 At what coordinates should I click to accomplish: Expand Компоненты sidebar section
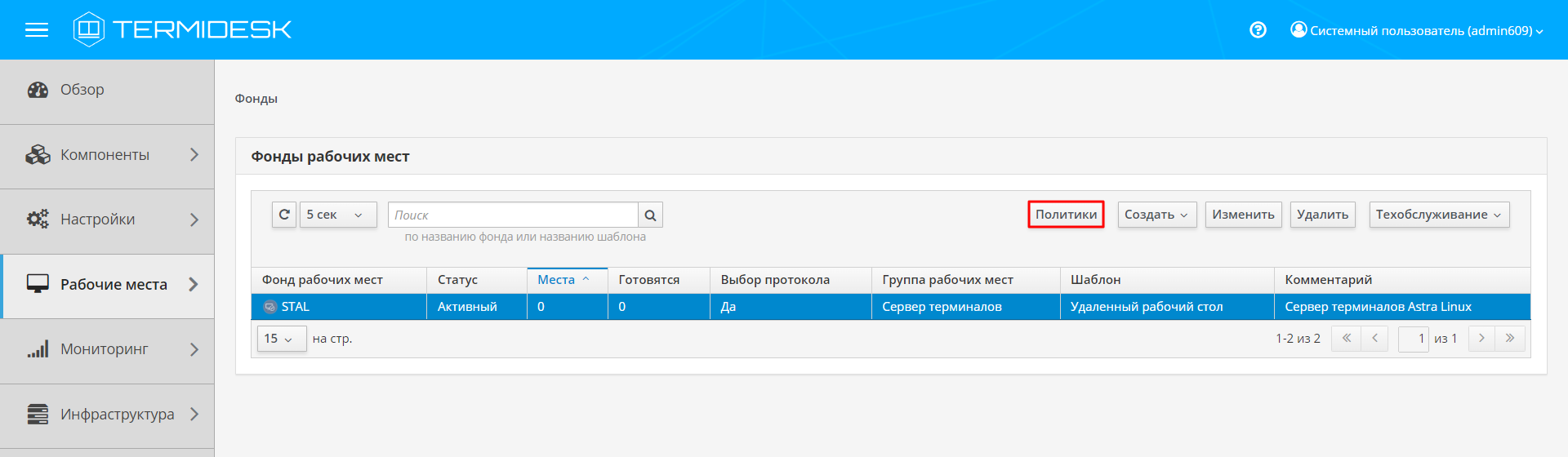(106, 155)
